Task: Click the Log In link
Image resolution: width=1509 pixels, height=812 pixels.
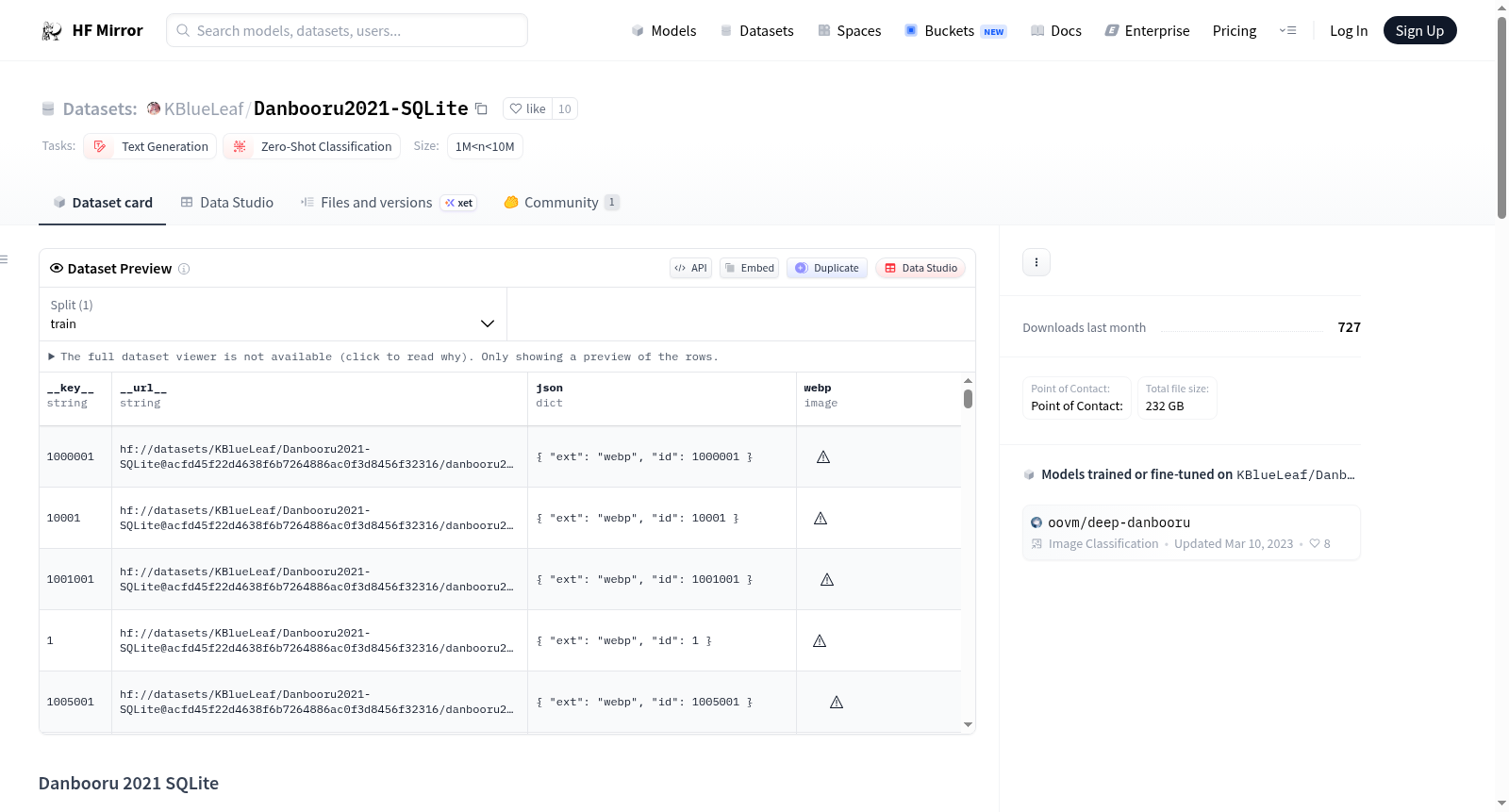Action: [1349, 31]
